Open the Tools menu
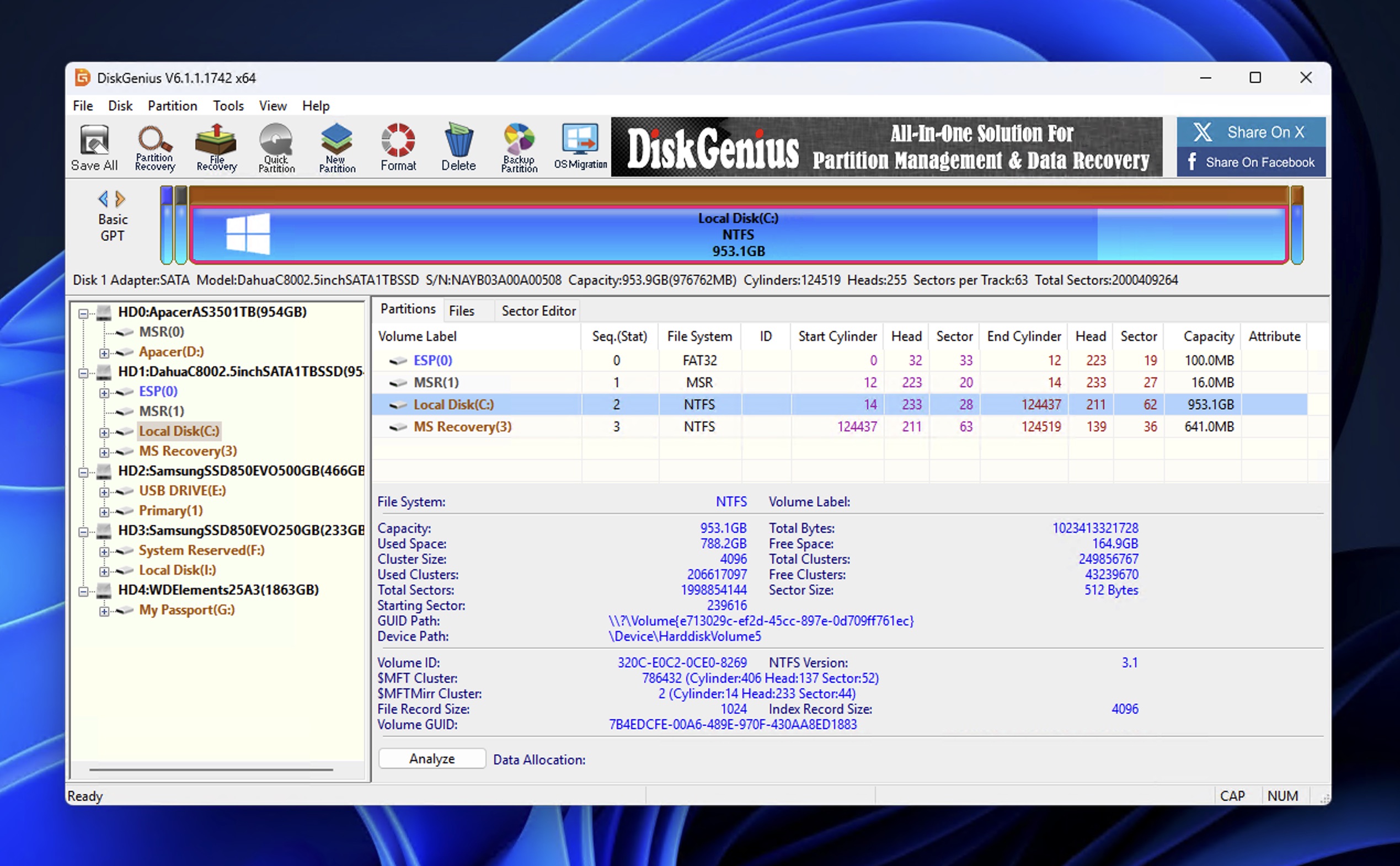1400x866 pixels. click(227, 105)
